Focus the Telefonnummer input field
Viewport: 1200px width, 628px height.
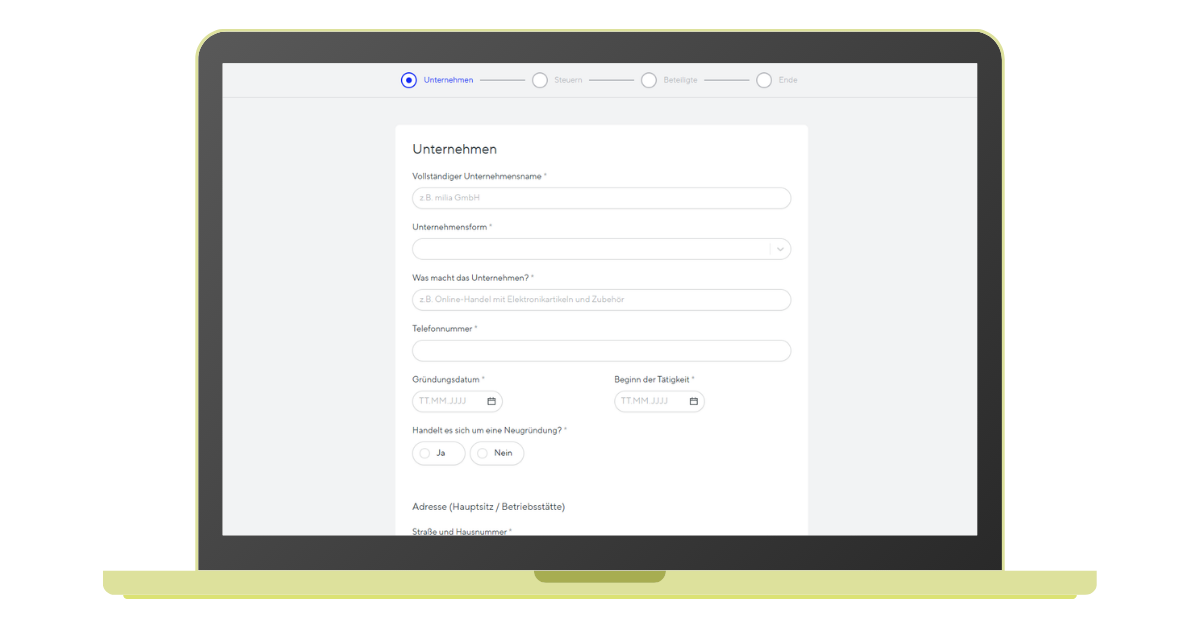coord(601,351)
